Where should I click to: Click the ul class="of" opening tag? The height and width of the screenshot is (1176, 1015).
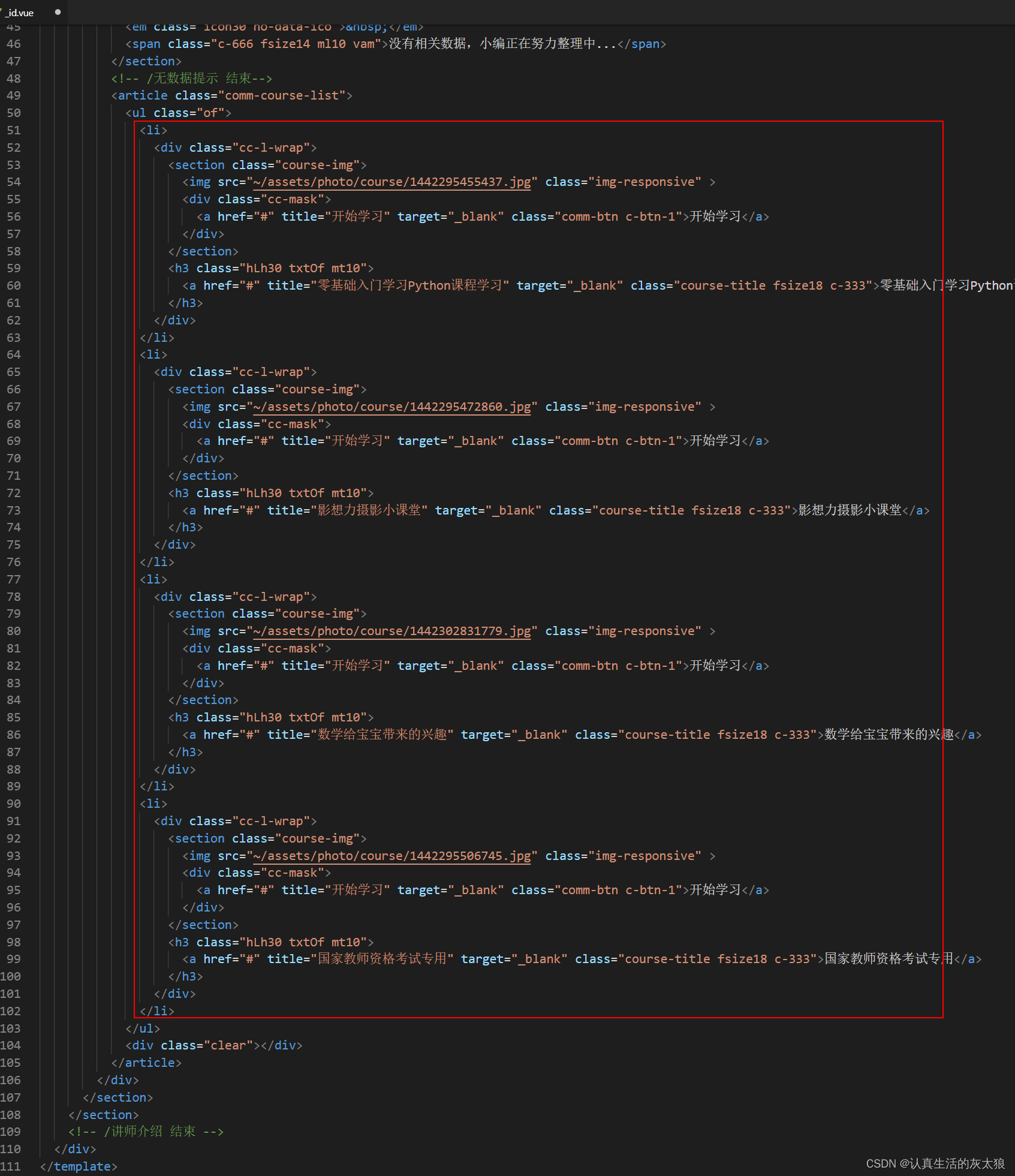[x=178, y=113]
